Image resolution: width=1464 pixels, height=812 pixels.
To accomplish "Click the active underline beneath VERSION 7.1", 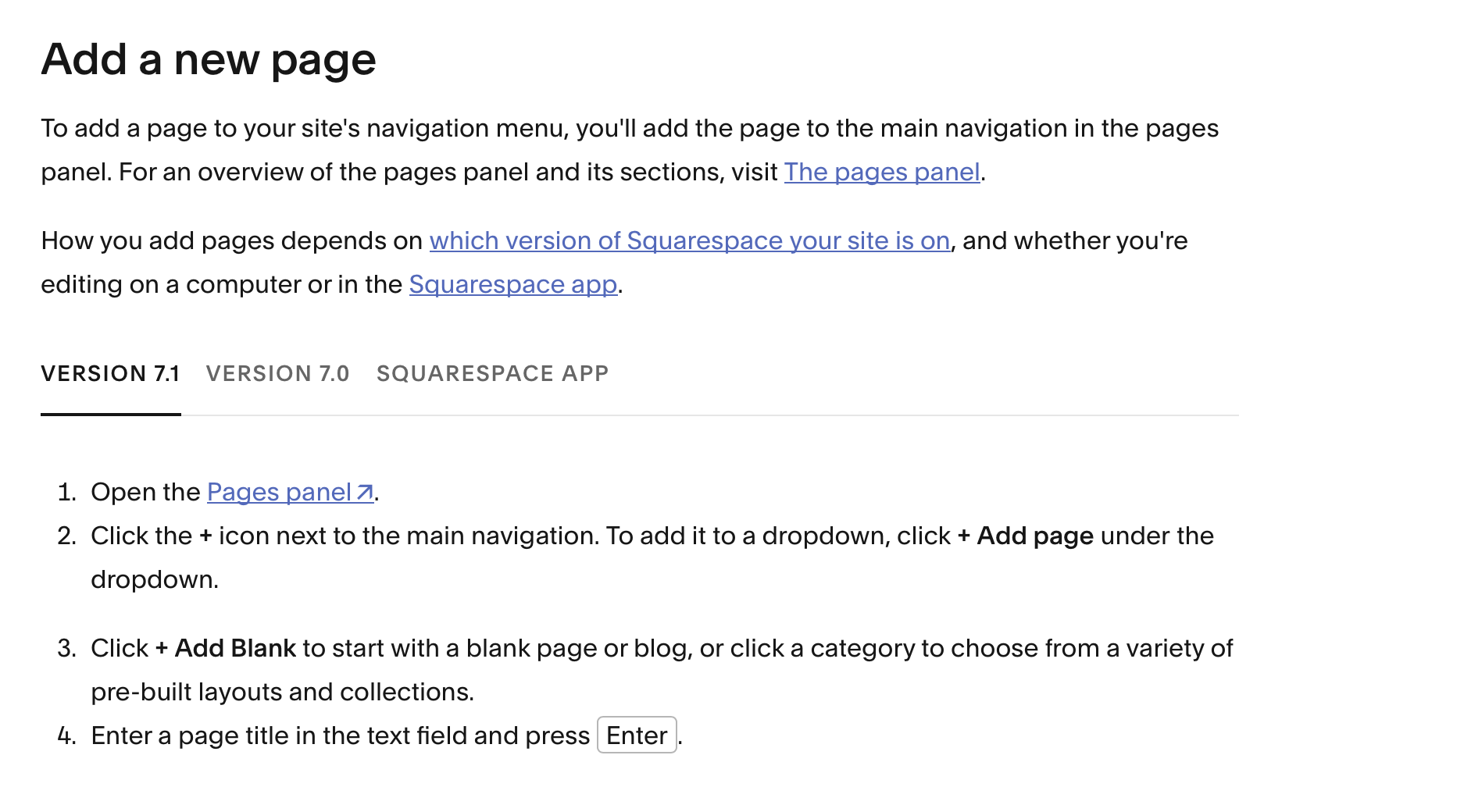I will click(111, 415).
